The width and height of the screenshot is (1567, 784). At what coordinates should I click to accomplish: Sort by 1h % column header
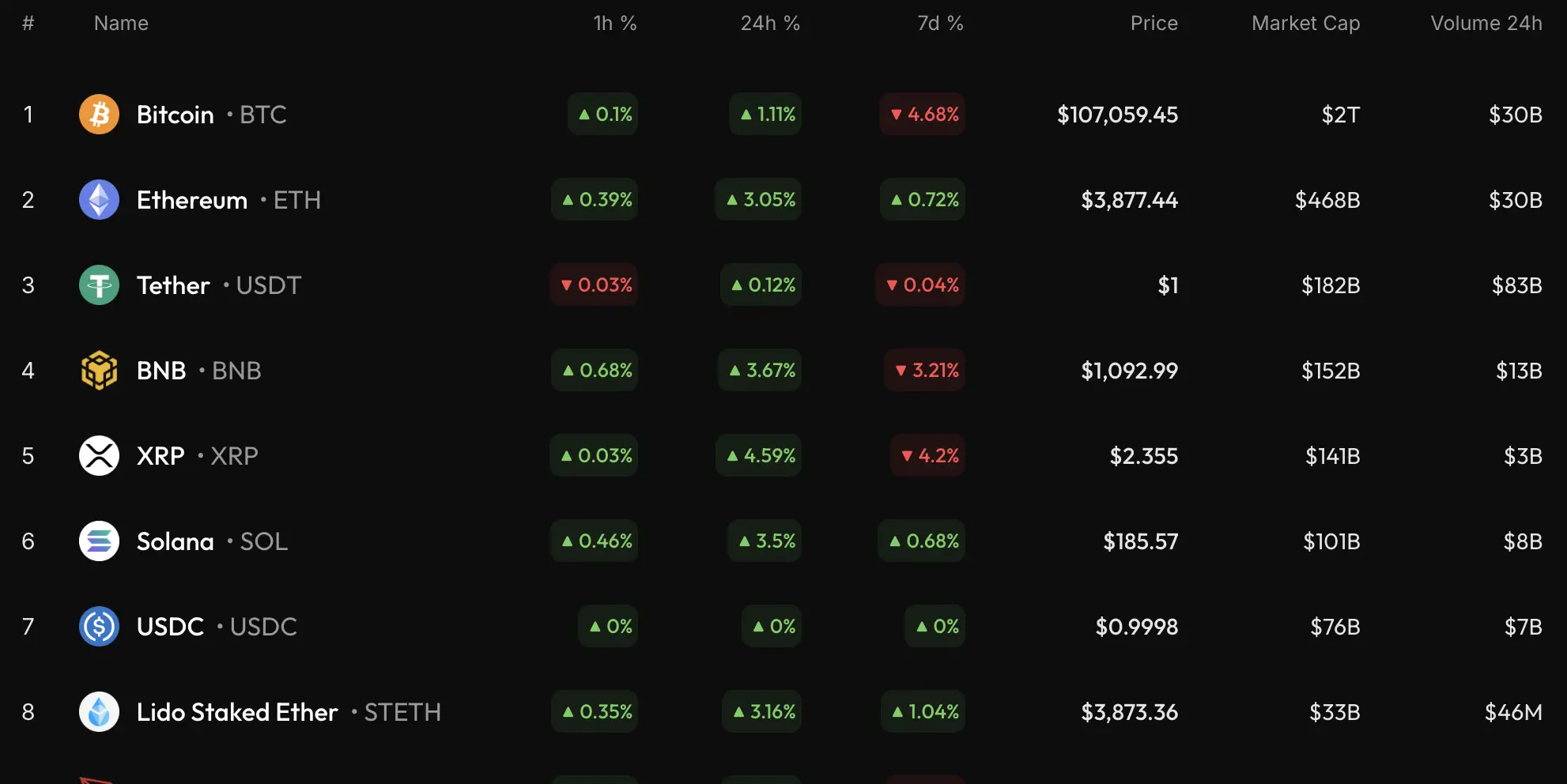[x=614, y=24]
